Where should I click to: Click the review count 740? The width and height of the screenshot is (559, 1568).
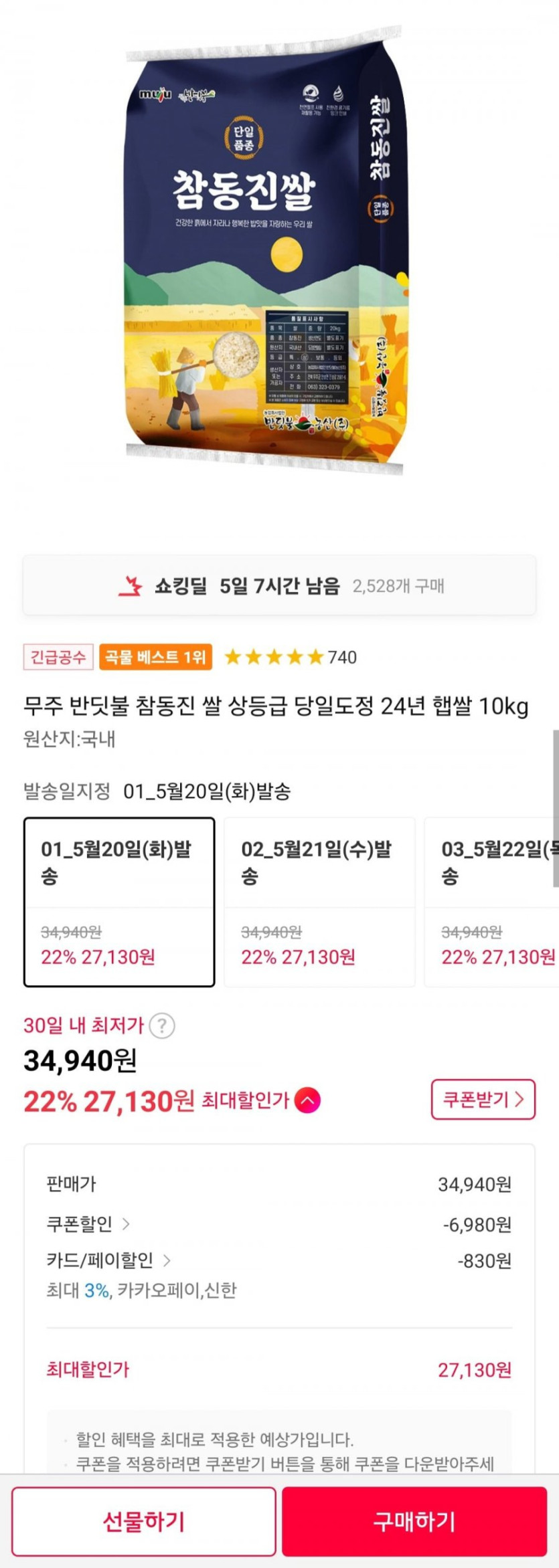[342, 658]
